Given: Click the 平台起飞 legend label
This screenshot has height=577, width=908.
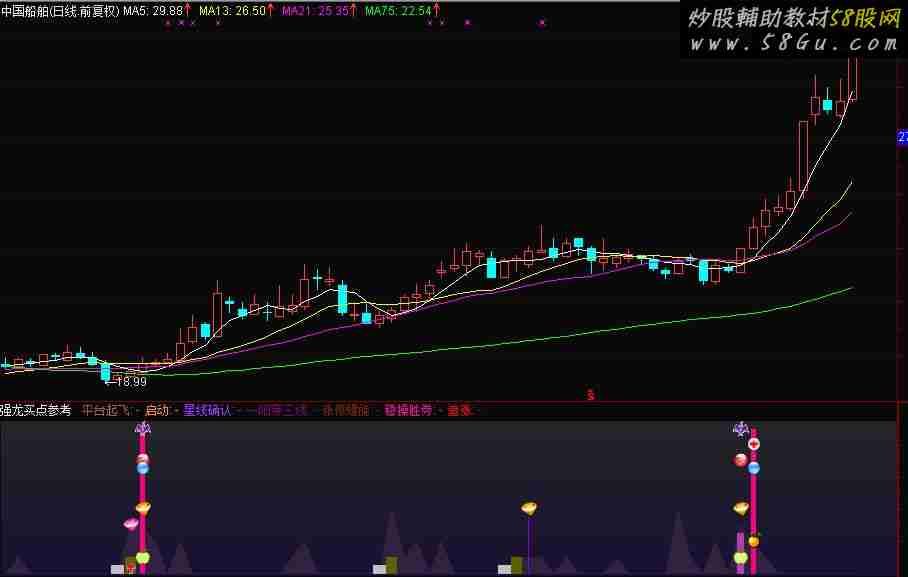Looking at the screenshot, I should pos(106,410).
